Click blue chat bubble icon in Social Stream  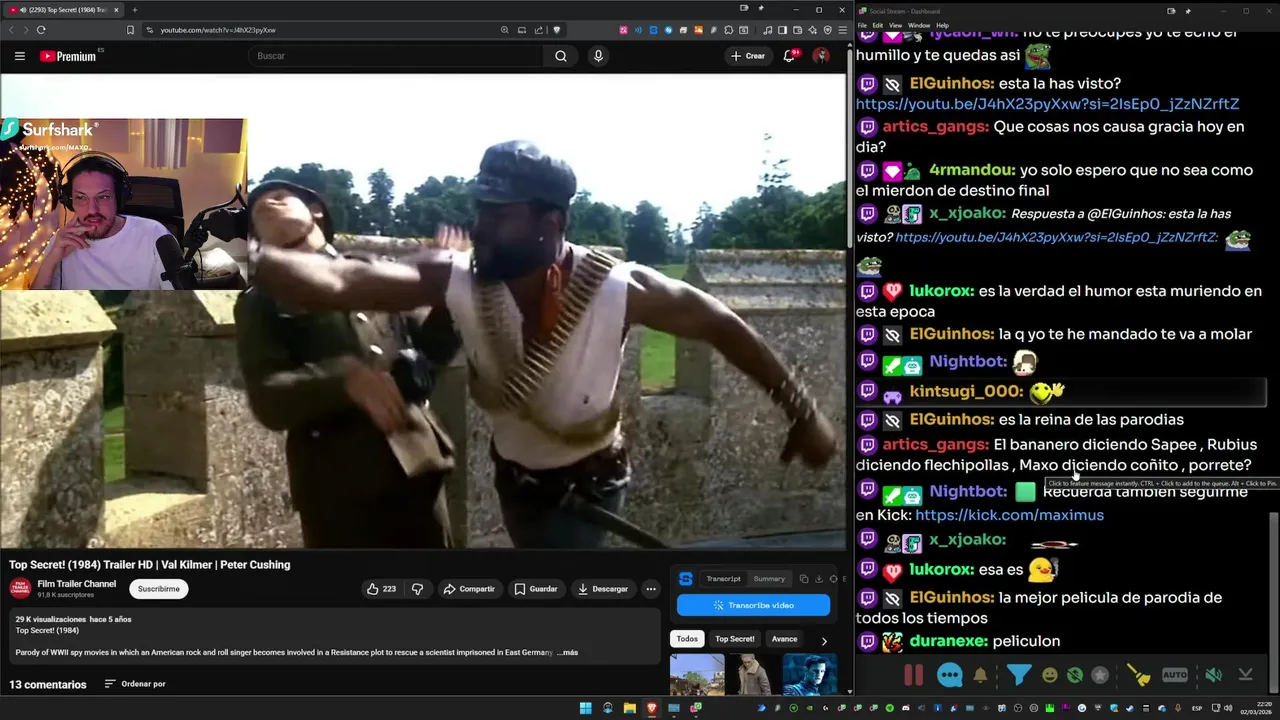[949, 675]
